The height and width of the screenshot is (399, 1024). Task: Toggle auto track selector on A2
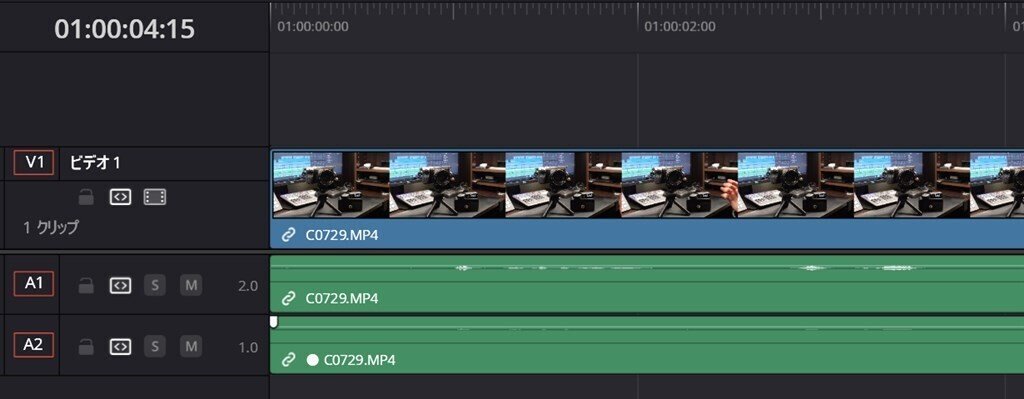(120, 347)
